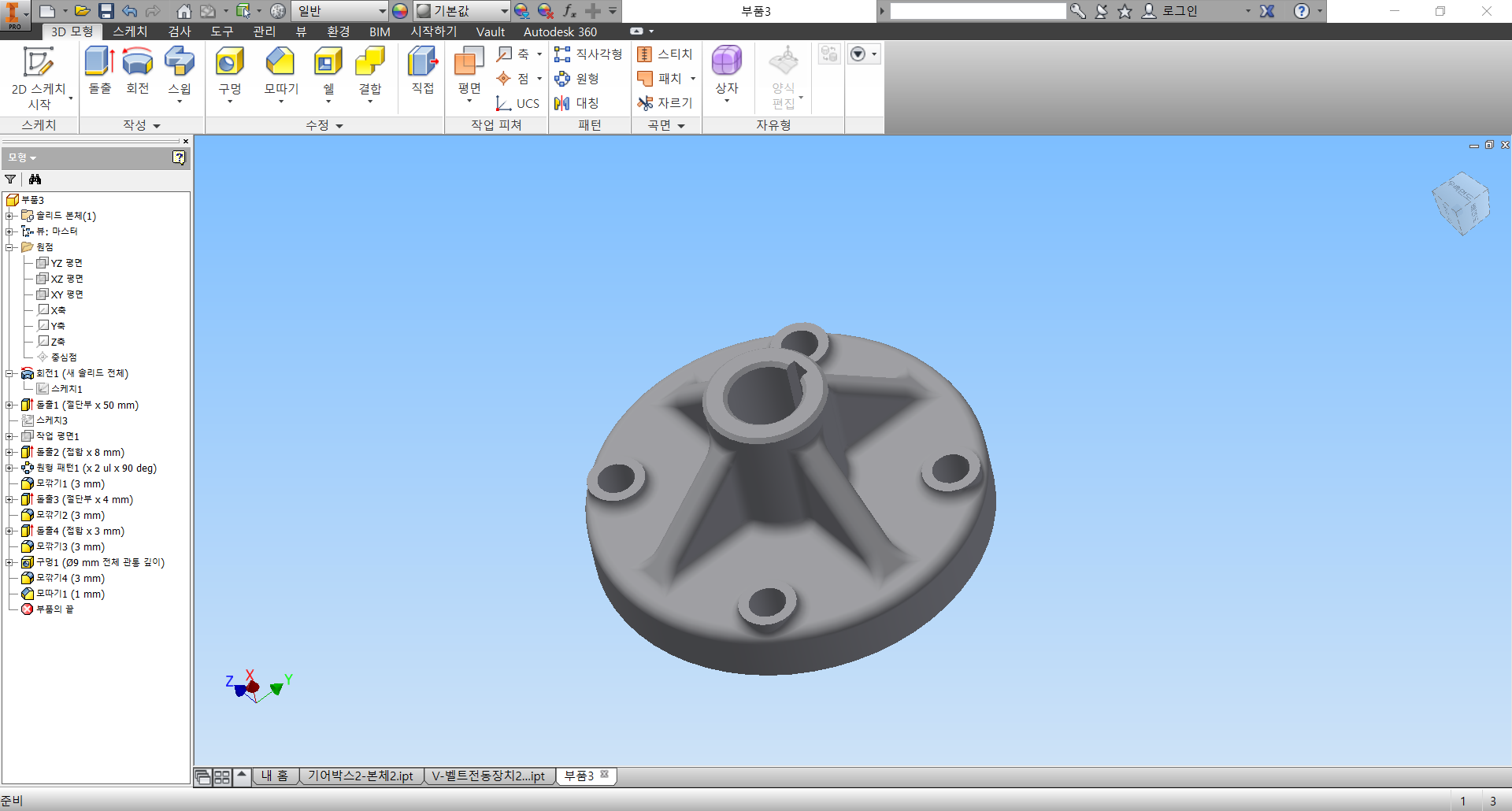Screen dimensions: 1512x811
Task: Select the Circular pattern (원형) tool
Action: point(577,79)
